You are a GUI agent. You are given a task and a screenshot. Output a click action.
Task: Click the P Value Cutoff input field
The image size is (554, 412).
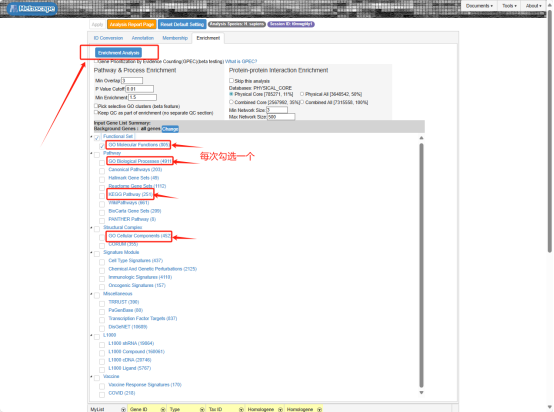click(x=140, y=89)
